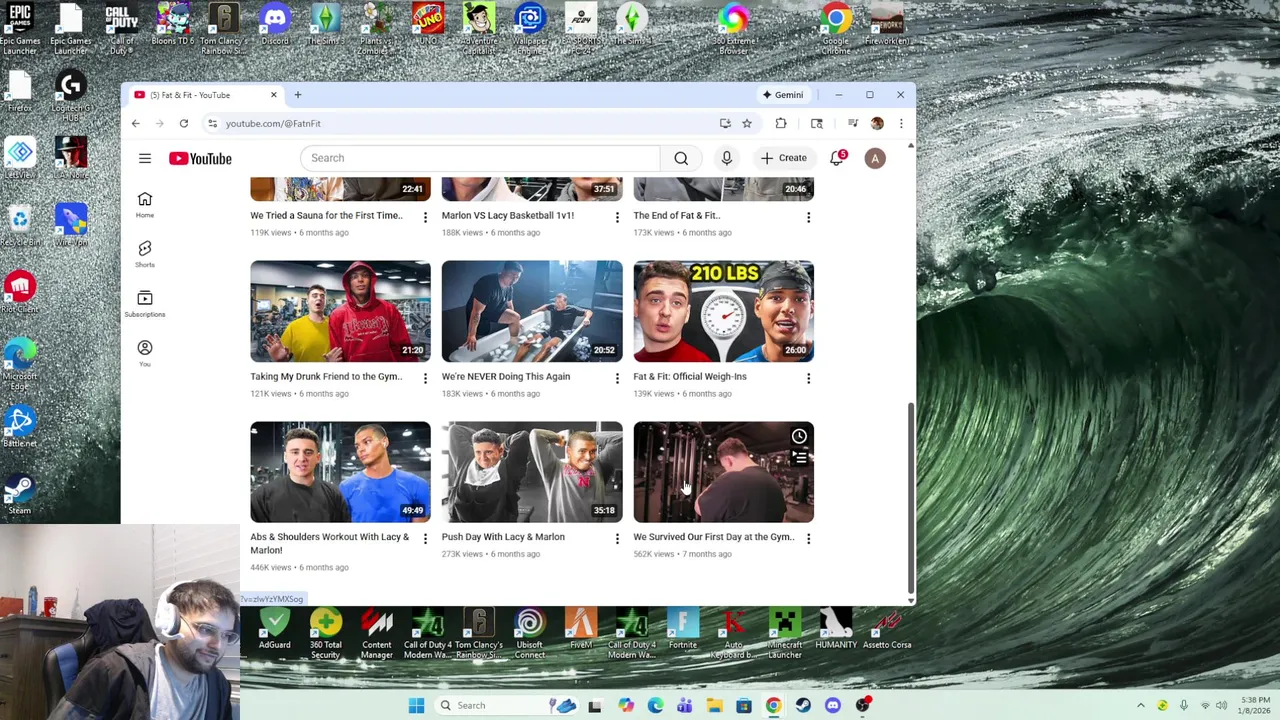Open options for We Survived Our First Day
This screenshot has height=720, width=1280.
coord(808,538)
